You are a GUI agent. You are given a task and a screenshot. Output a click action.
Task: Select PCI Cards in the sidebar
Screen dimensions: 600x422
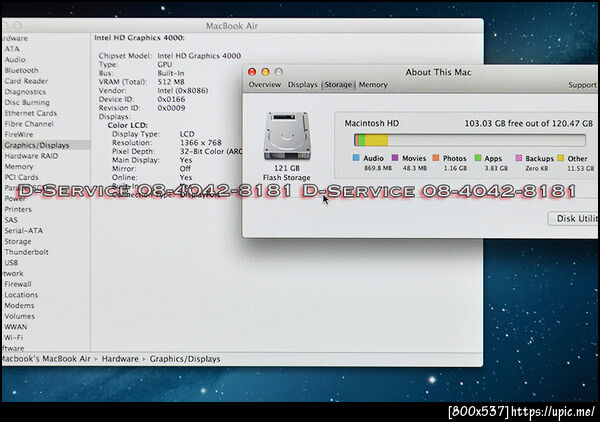coord(21,178)
